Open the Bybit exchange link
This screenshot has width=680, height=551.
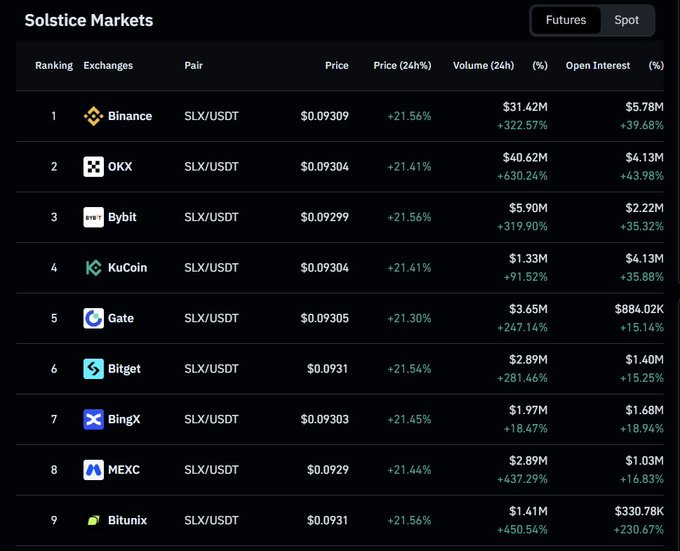pos(122,217)
